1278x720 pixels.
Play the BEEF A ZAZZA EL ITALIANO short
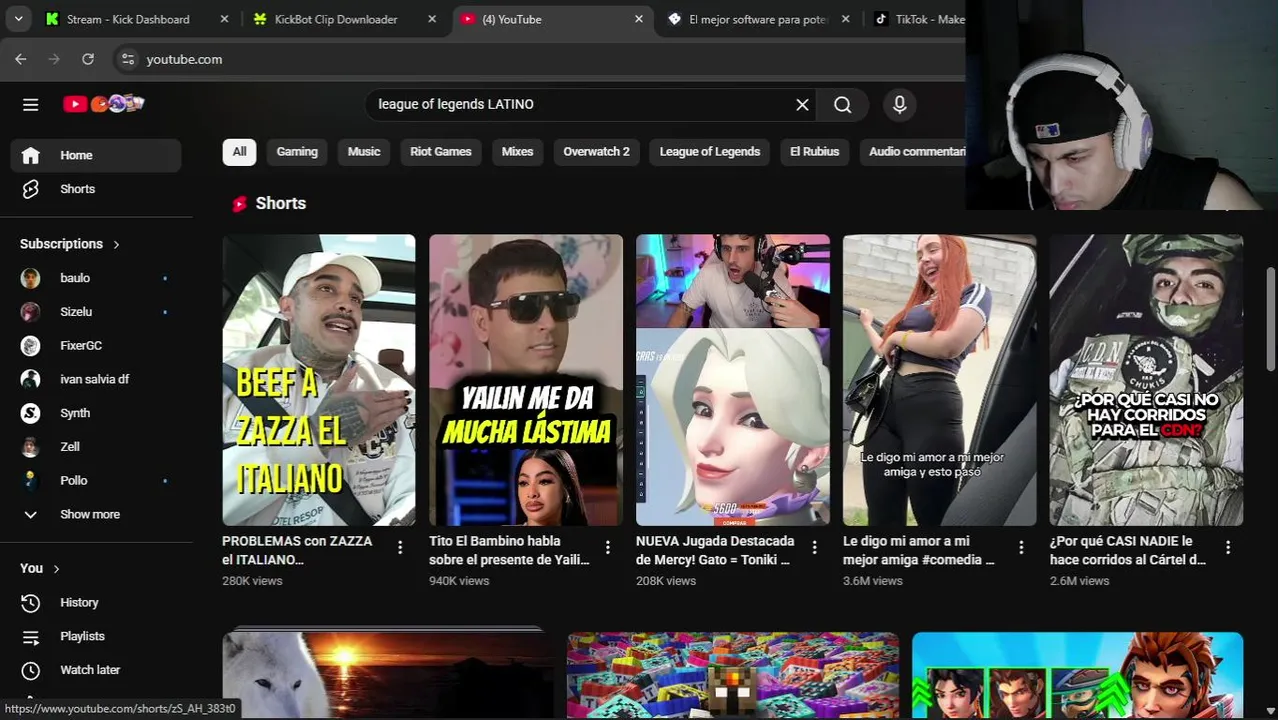319,380
